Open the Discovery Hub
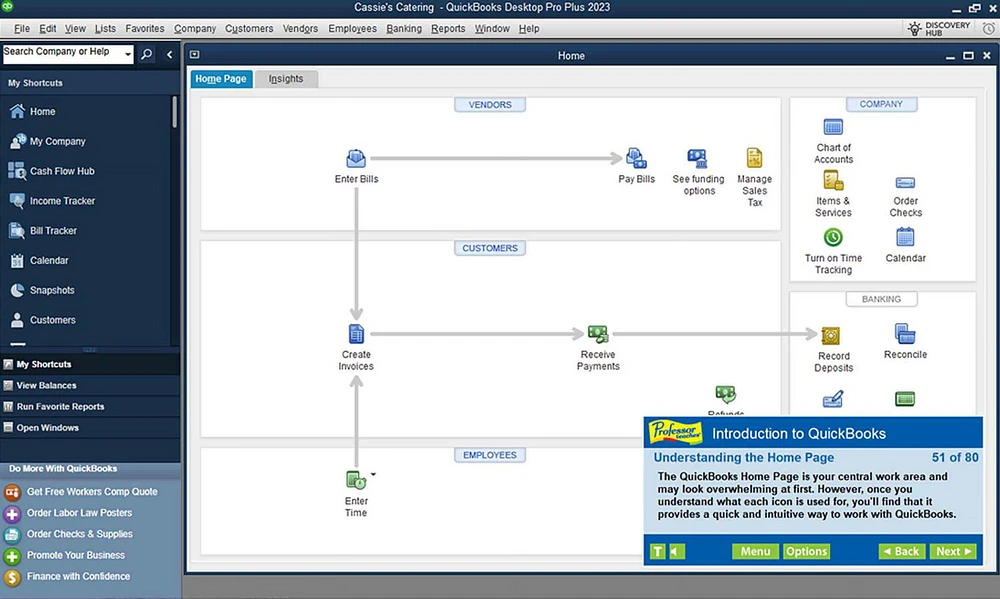Screen dimensions: 1000x599 point(939,29)
